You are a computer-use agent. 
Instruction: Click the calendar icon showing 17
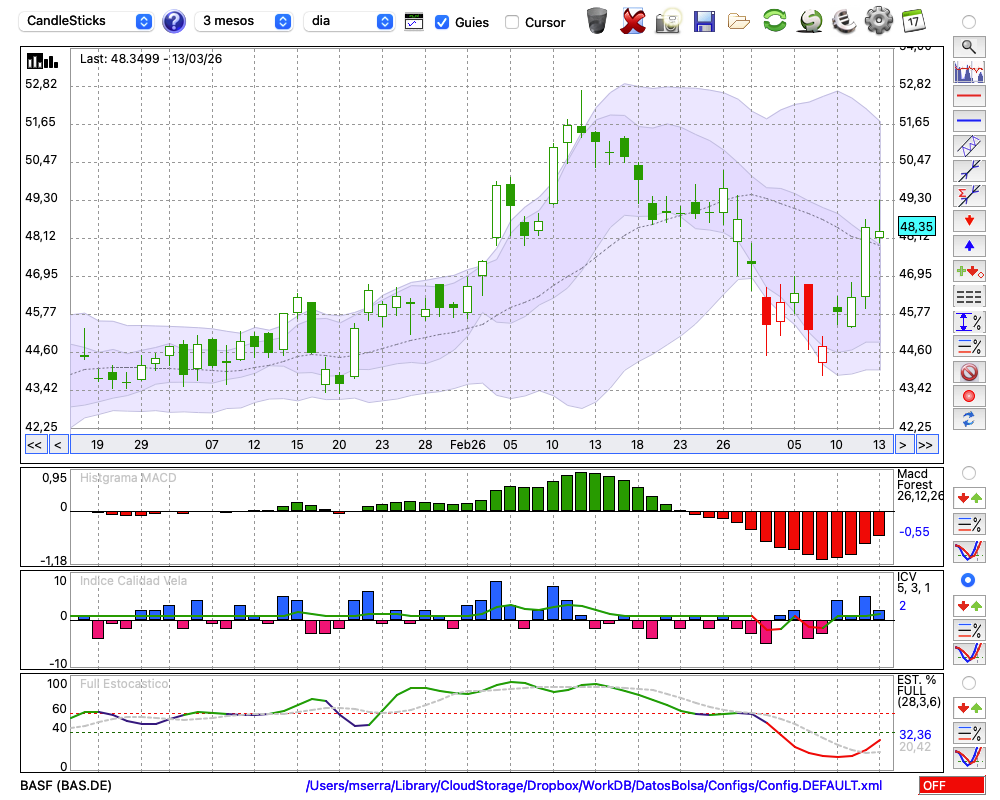coord(912,20)
